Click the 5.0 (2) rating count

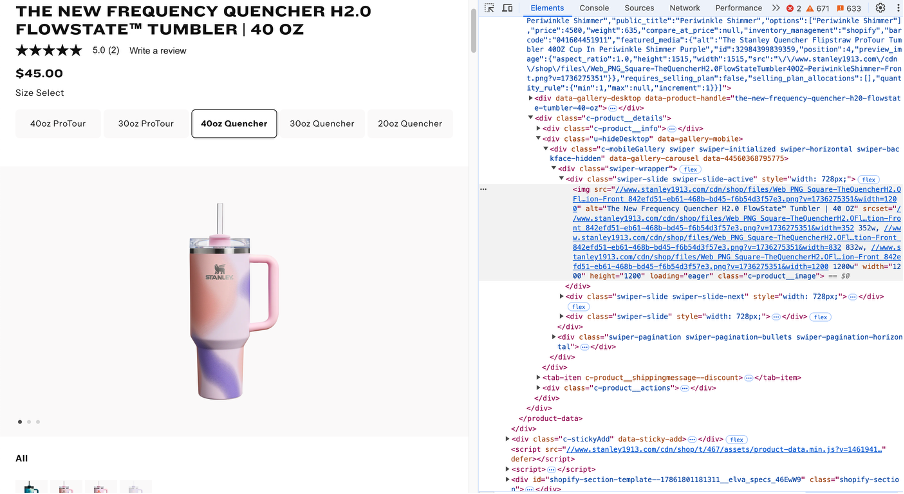(106, 51)
